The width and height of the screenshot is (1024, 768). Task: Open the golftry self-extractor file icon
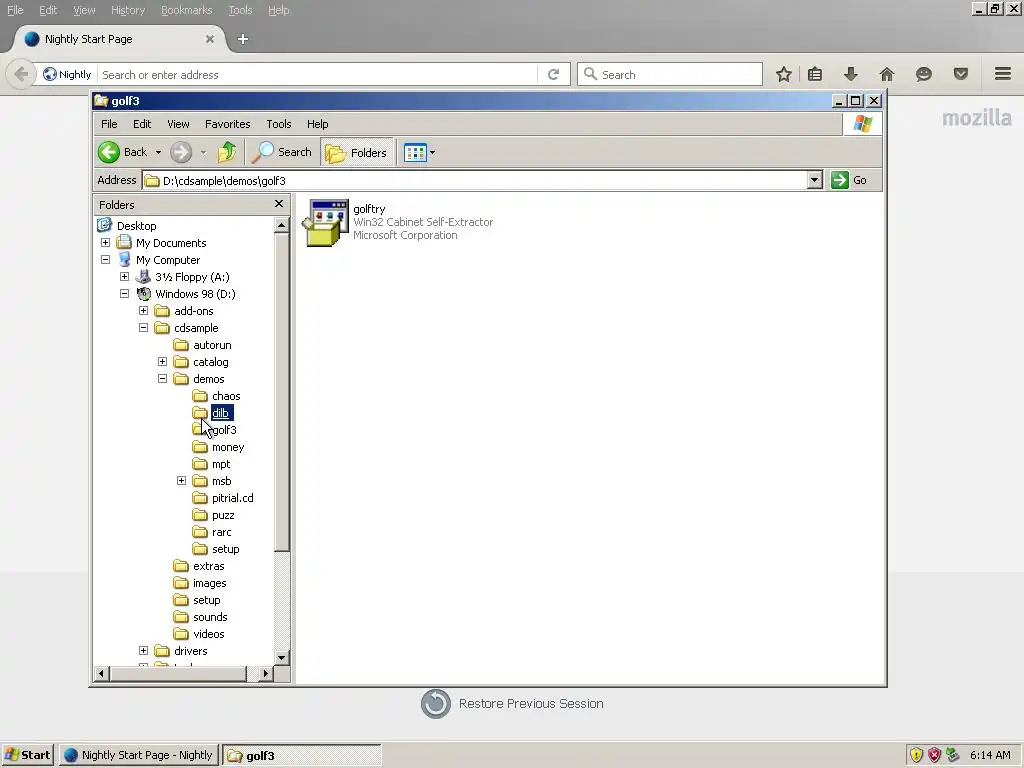[325, 223]
